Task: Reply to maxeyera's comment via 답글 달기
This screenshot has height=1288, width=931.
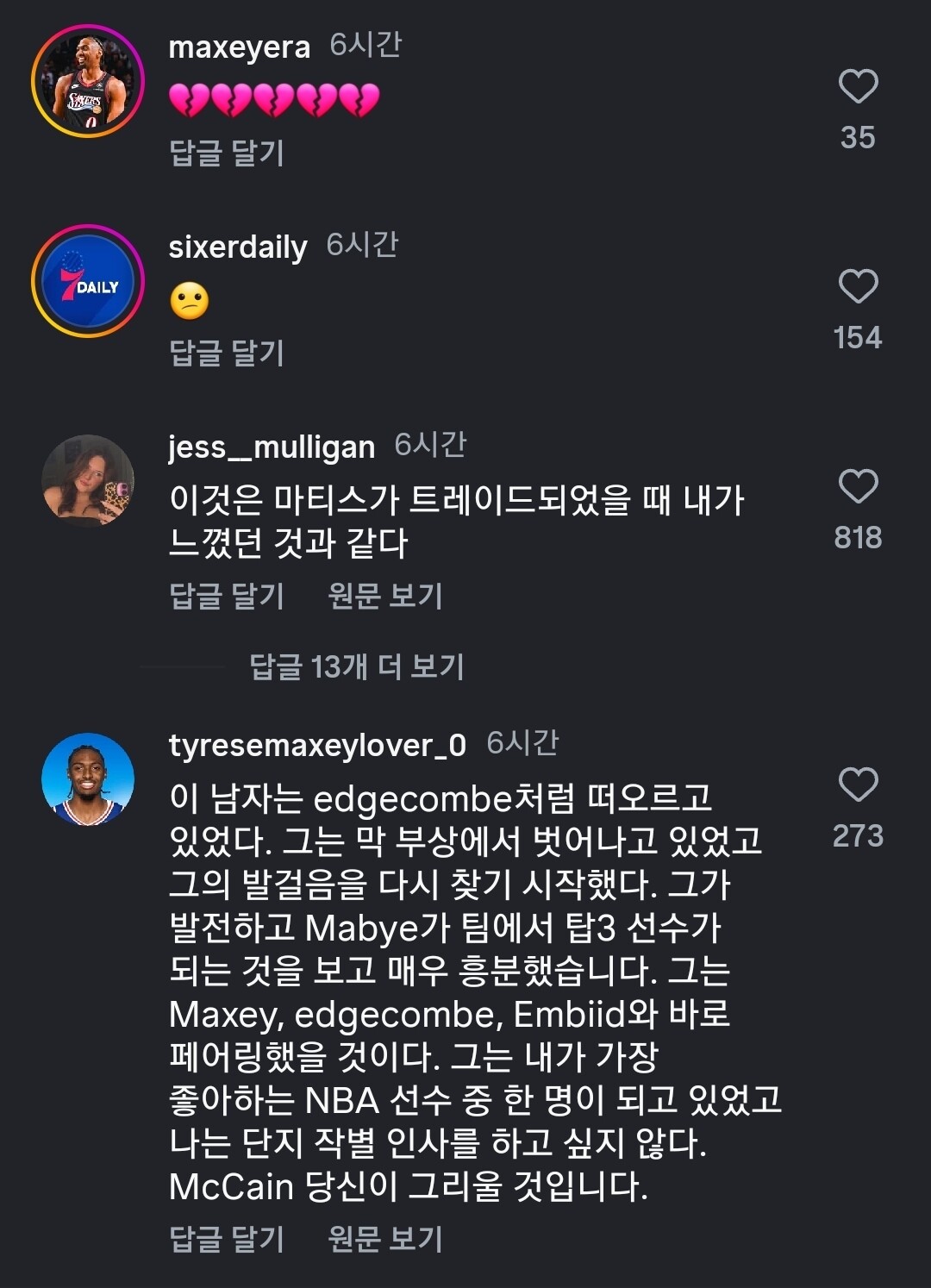Action: 227,153
